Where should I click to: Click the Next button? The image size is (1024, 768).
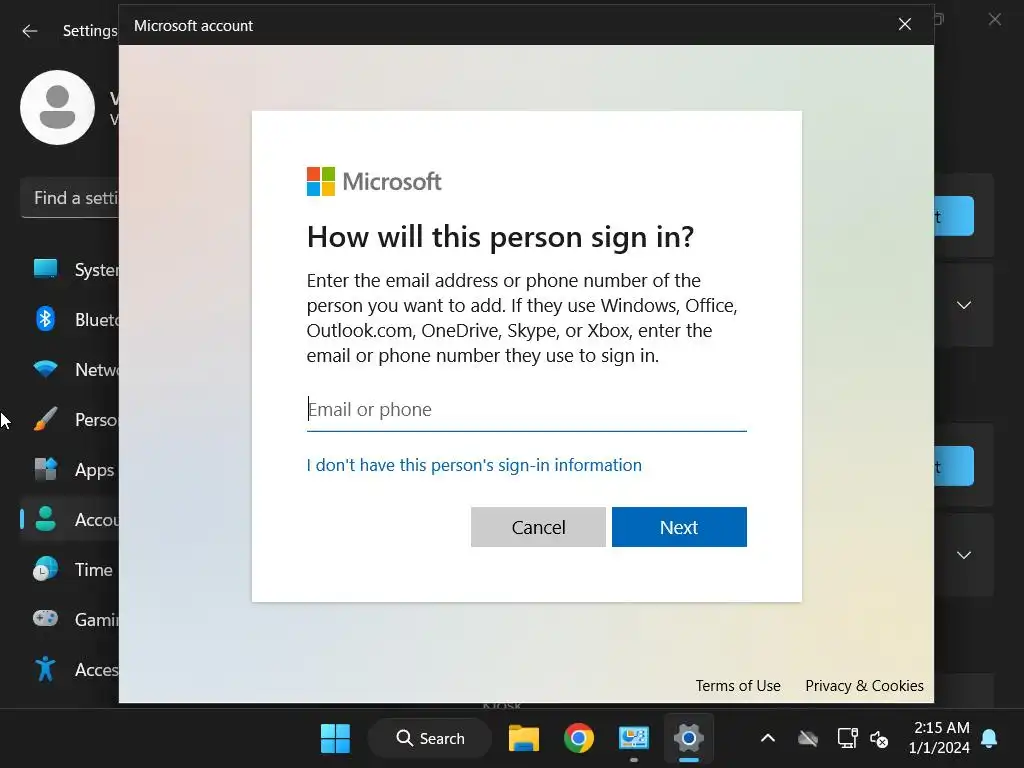[679, 527]
